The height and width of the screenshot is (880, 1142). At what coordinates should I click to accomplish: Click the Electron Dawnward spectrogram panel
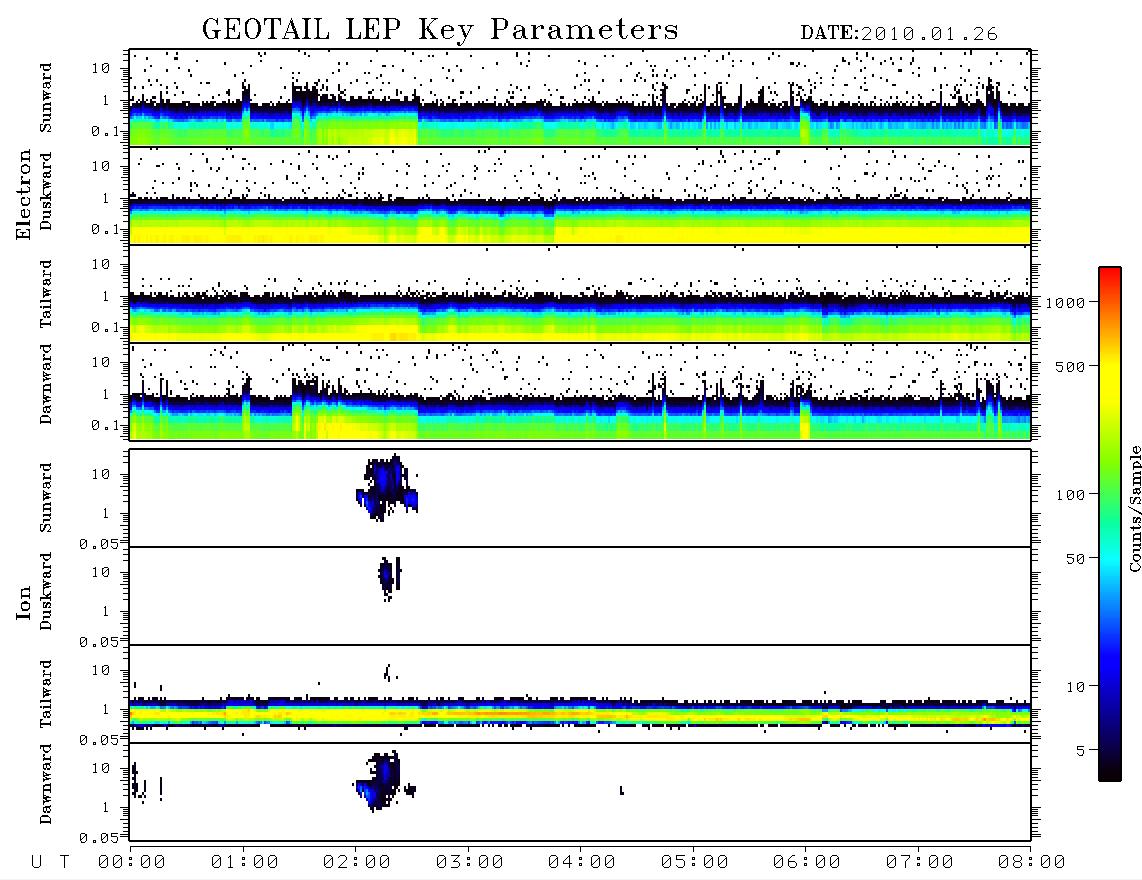click(x=580, y=392)
